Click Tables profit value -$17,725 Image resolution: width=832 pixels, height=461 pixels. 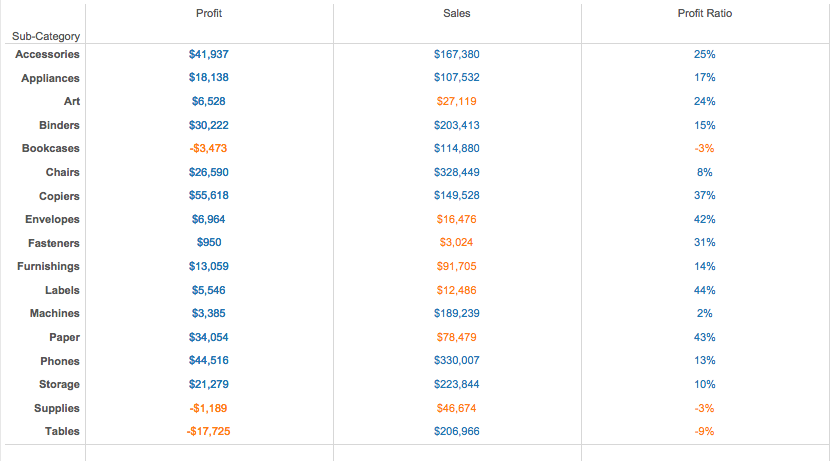click(209, 431)
